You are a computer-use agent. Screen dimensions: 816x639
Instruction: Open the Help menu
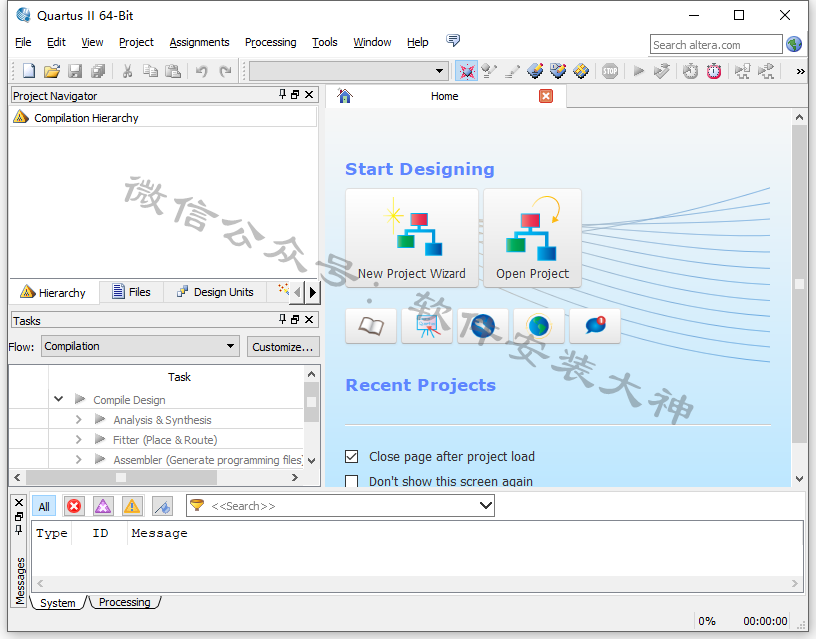coord(417,42)
